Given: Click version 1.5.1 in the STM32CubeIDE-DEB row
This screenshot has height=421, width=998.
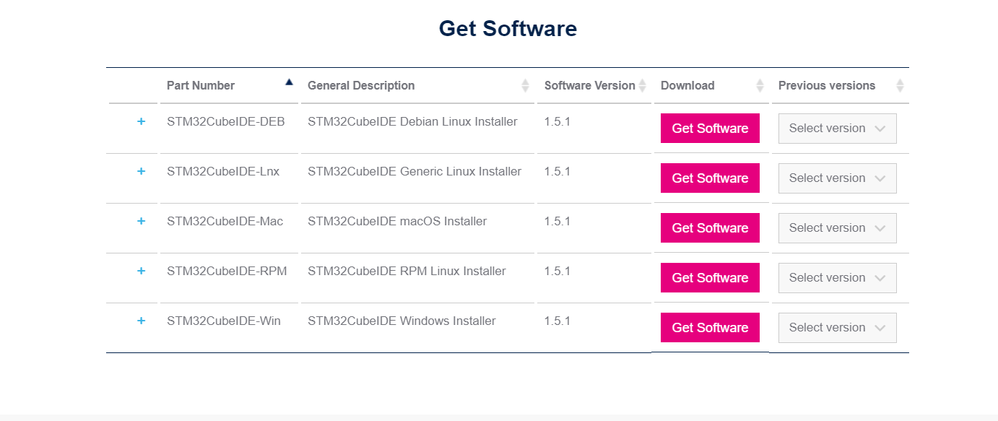Looking at the screenshot, I should 557,122.
